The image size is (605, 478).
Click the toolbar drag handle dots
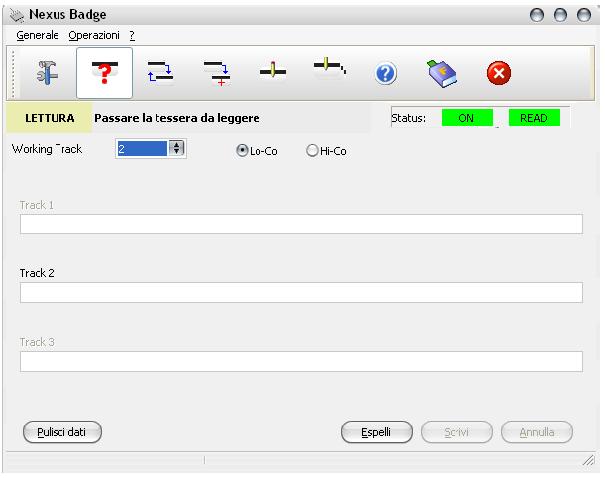click(x=13, y=73)
